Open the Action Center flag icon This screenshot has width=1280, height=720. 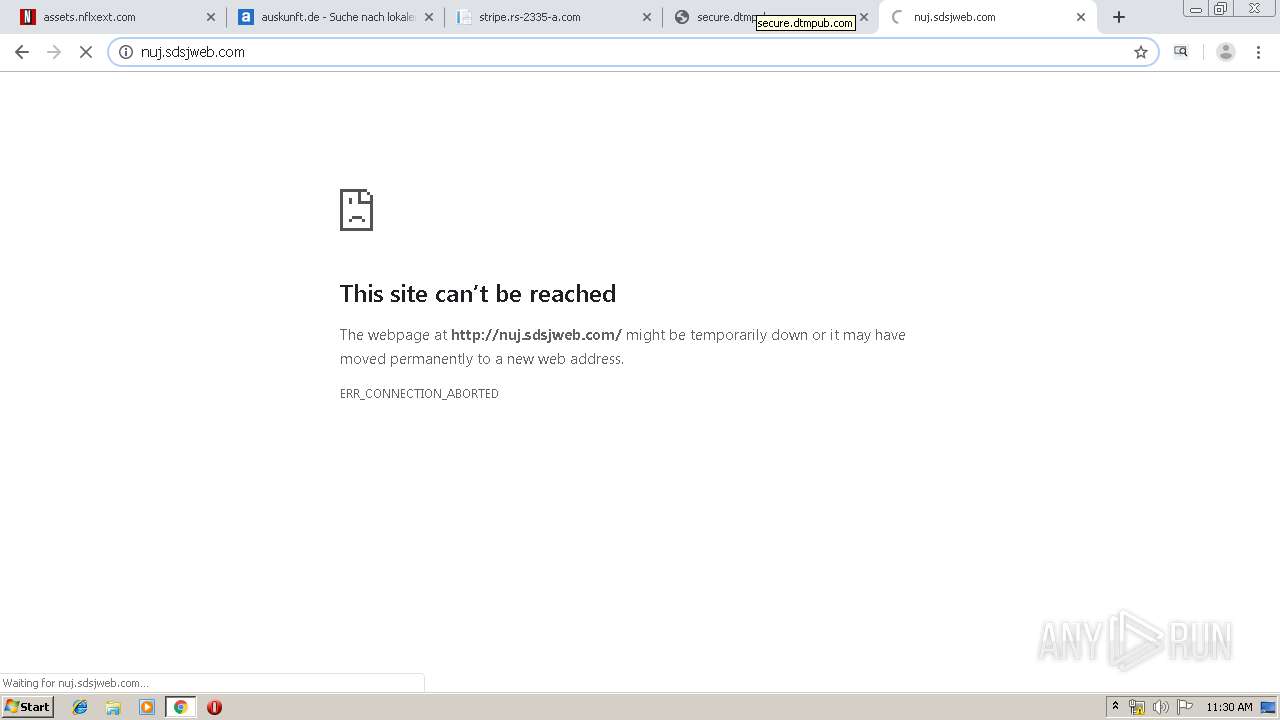(1185, 707)
